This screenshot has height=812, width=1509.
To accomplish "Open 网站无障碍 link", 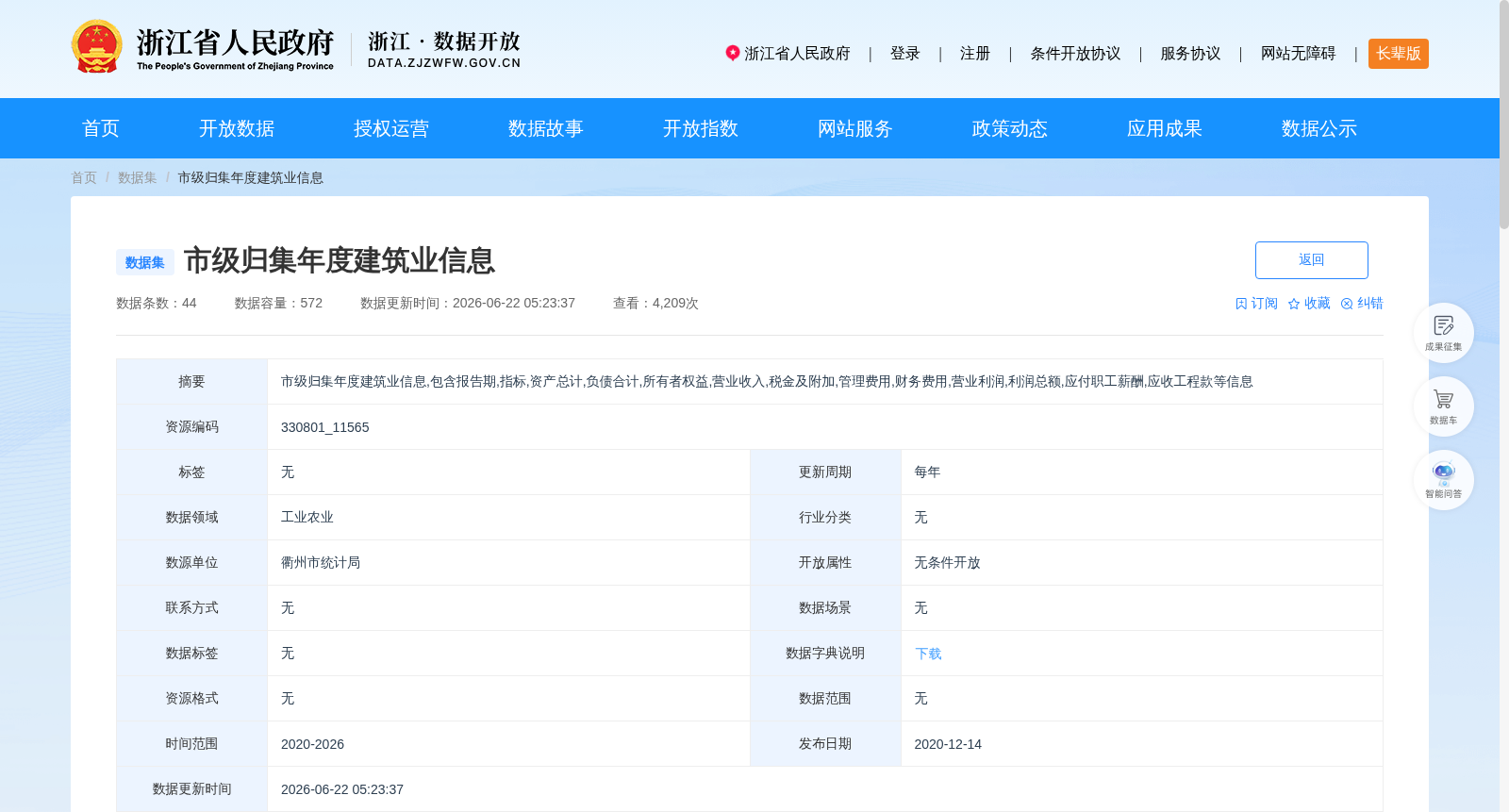I will click(x=1299, y=54).
